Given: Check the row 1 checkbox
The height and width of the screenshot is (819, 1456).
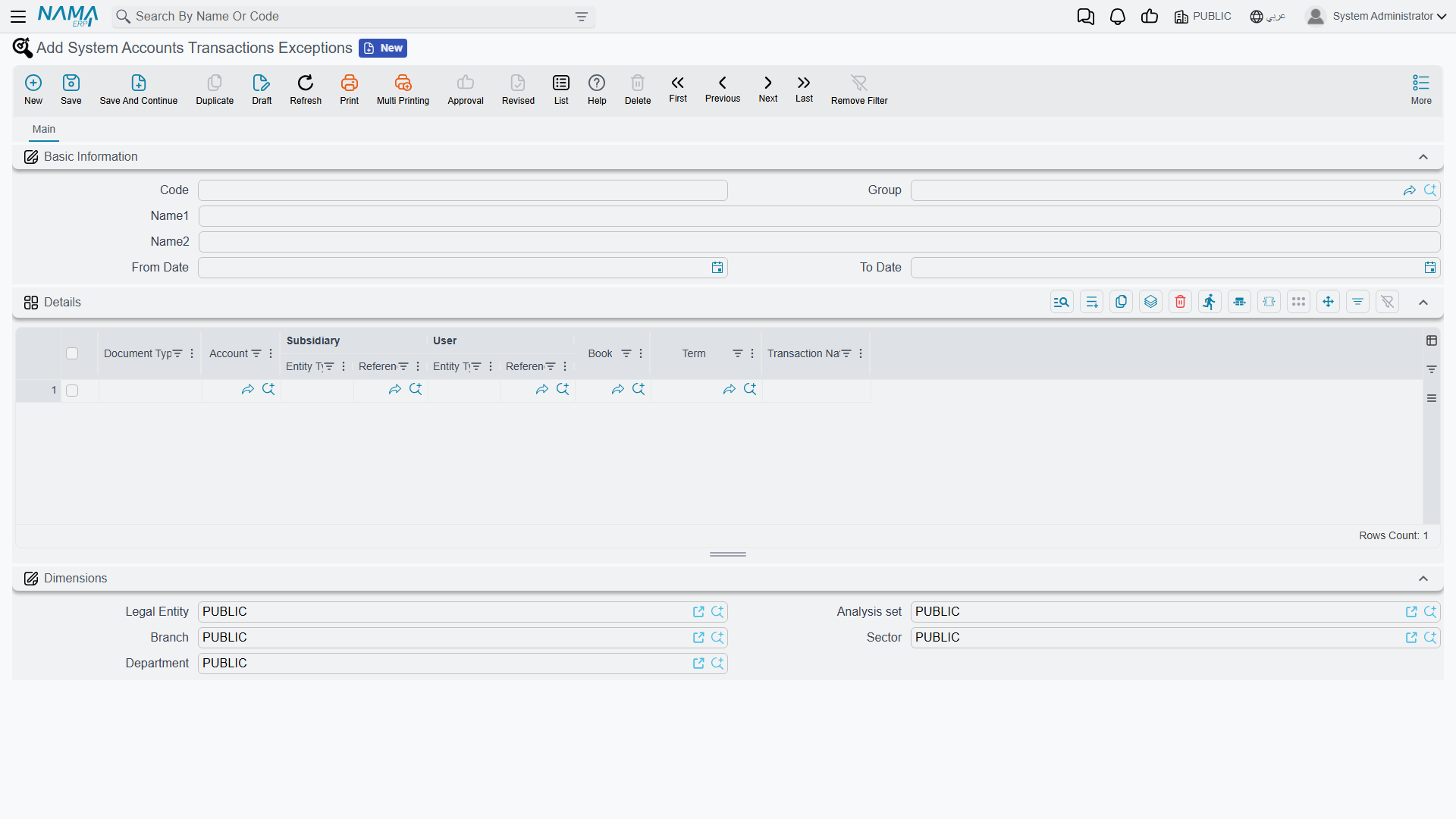Looking at the screenshot, I should [72, 391].
